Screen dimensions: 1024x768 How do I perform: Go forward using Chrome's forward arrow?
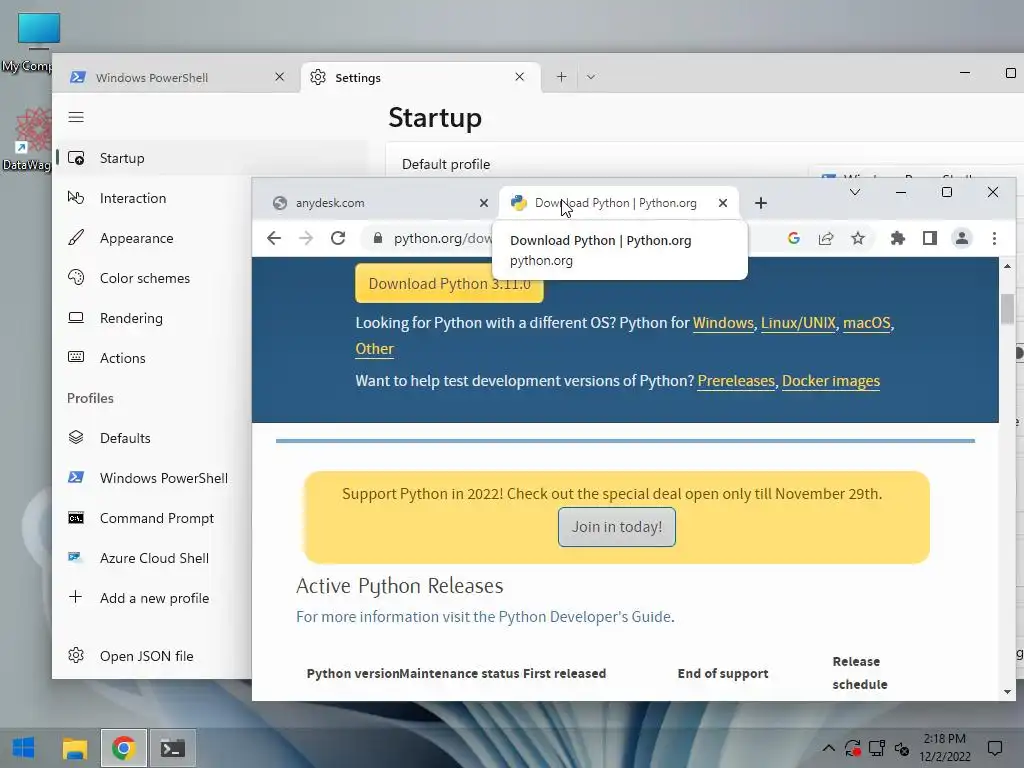tap(306, 238)
